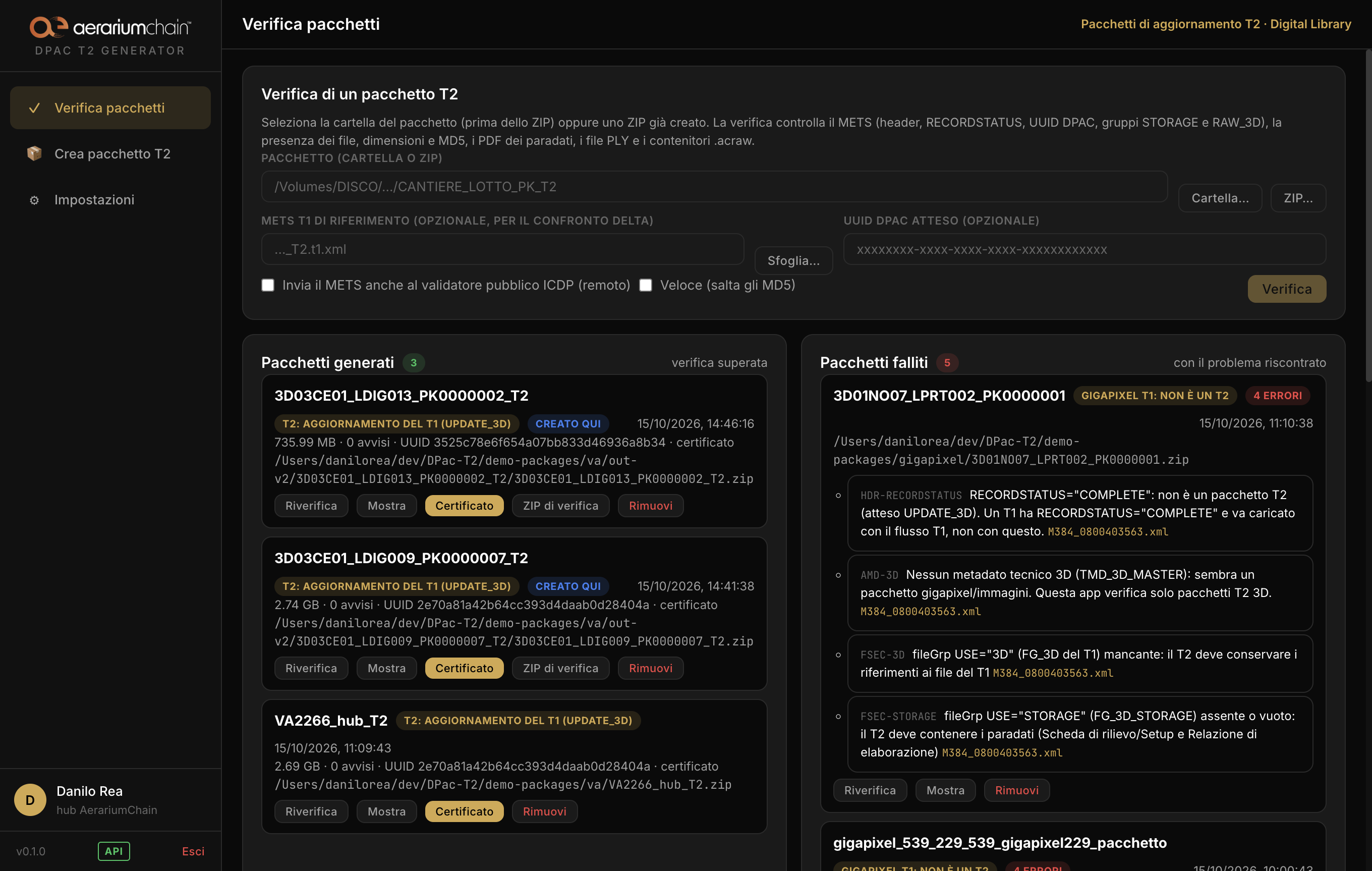Click timestamp 15/10/2026, 14:46:16

point(696,423)
